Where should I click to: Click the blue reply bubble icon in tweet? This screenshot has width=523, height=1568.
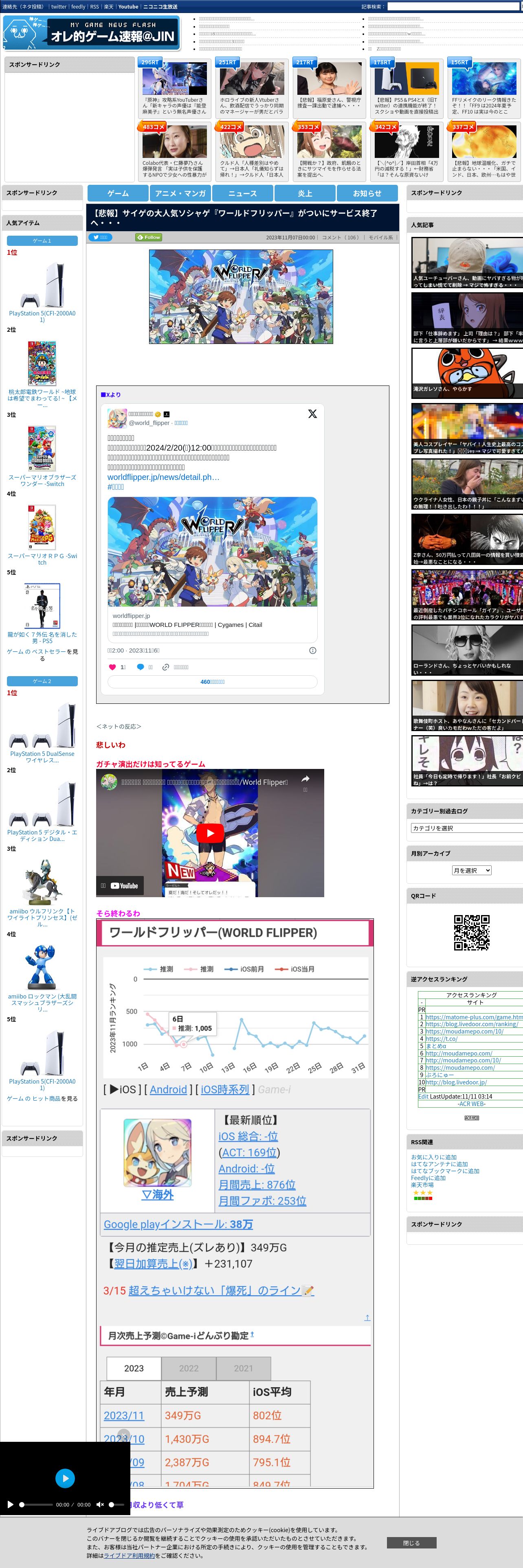coord(140,667)
